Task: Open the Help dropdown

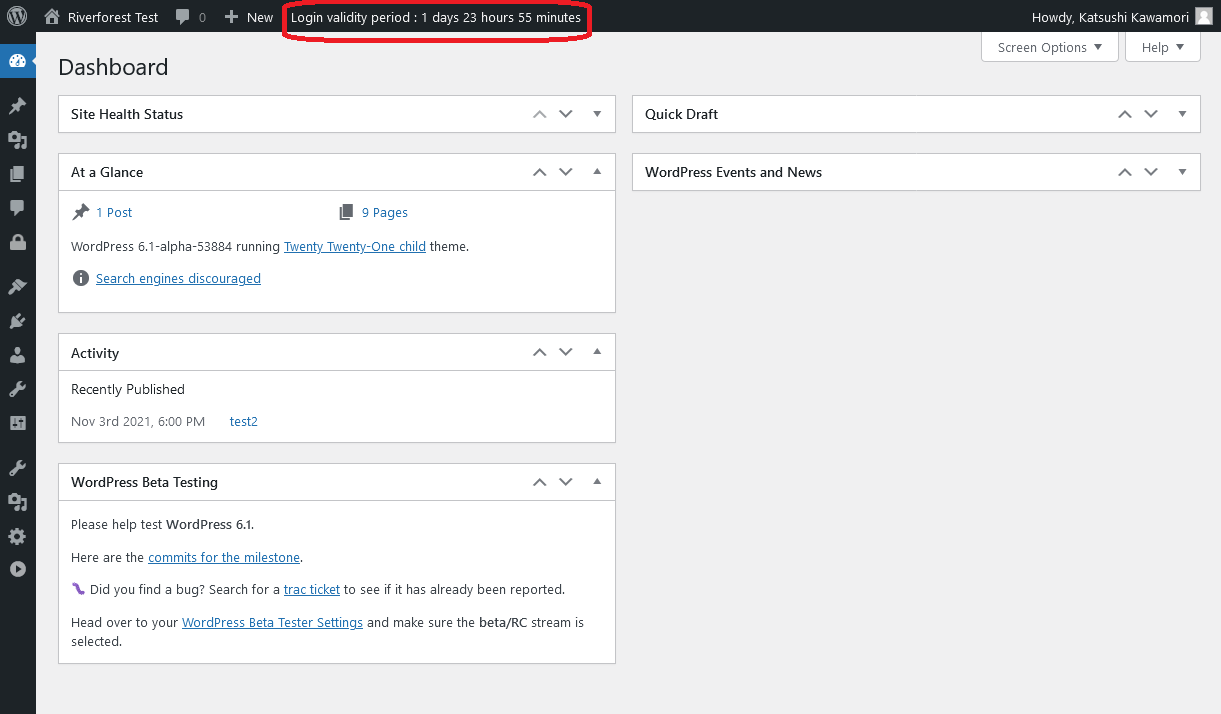Action: 1162,47
